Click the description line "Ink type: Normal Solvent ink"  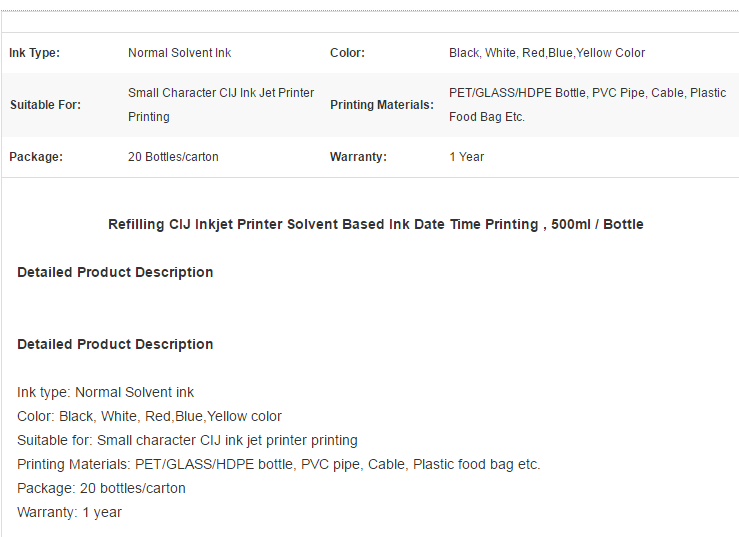pos(106,392)
